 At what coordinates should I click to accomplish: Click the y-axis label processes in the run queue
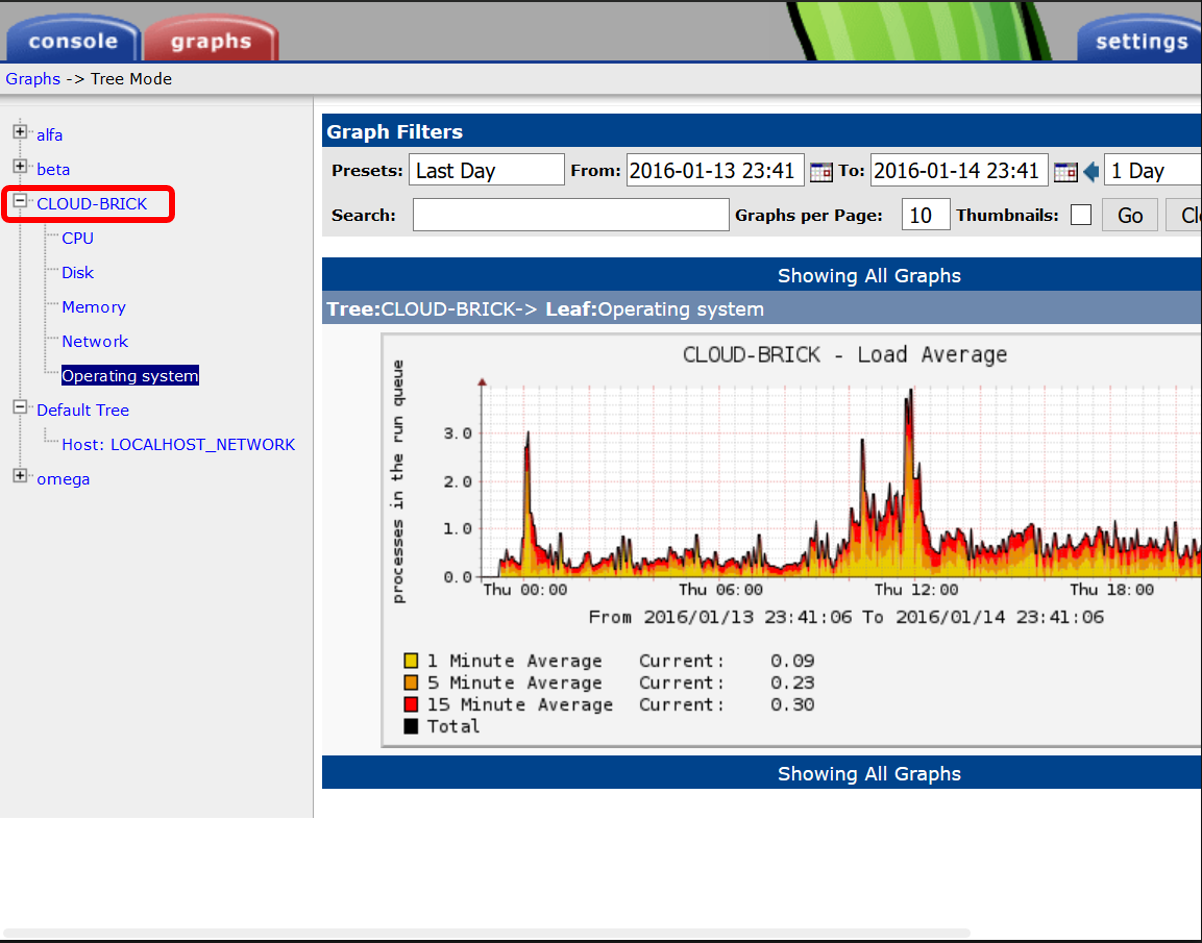398,482
